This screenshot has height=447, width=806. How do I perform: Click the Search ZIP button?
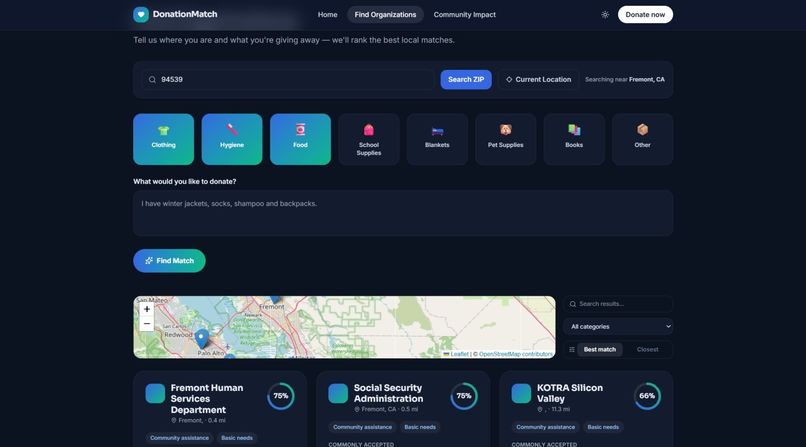466,80
